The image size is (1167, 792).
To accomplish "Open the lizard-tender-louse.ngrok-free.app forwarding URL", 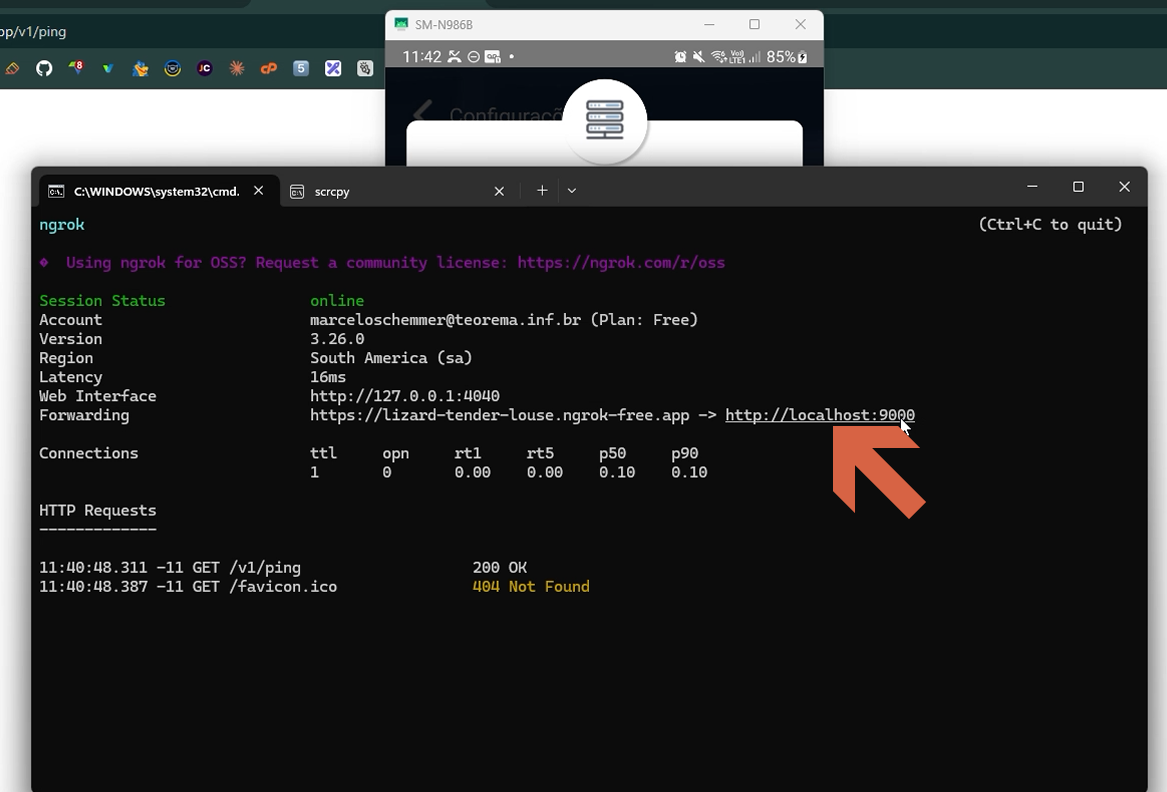I will 499,415.
